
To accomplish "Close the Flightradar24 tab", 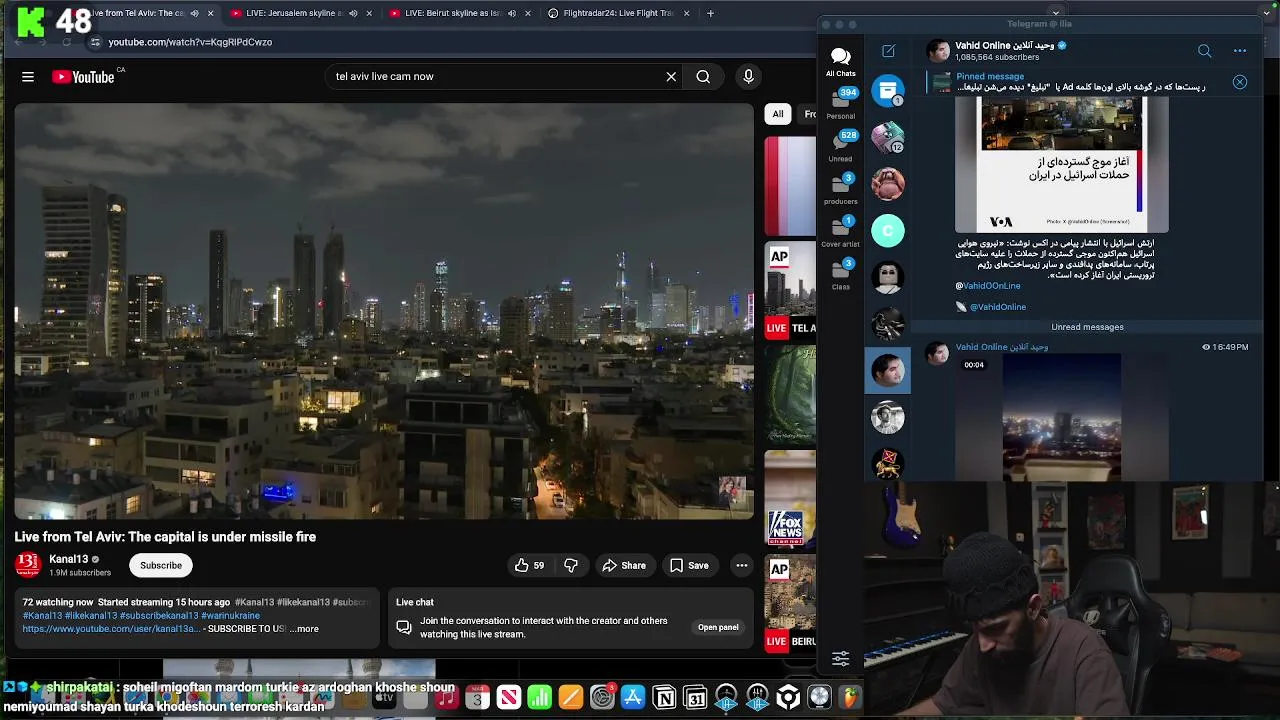I will pyautogui.click(x=686, y=13).
